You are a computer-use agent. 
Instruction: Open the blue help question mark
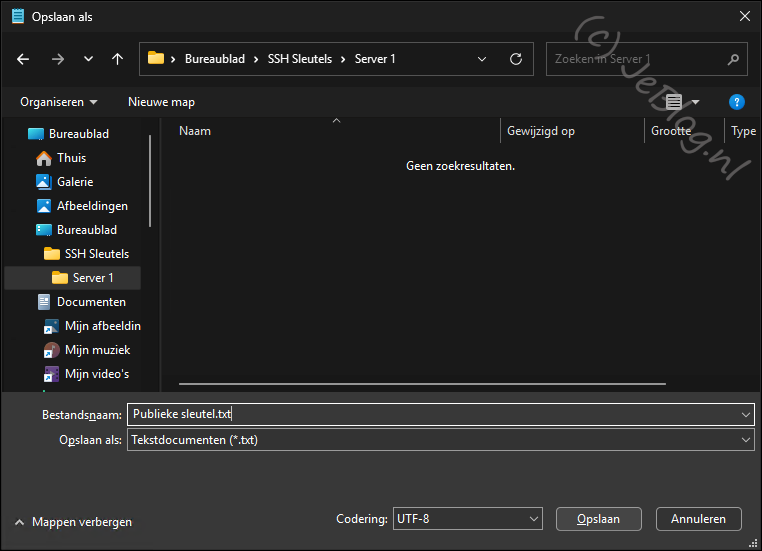(x=737, y=102)
